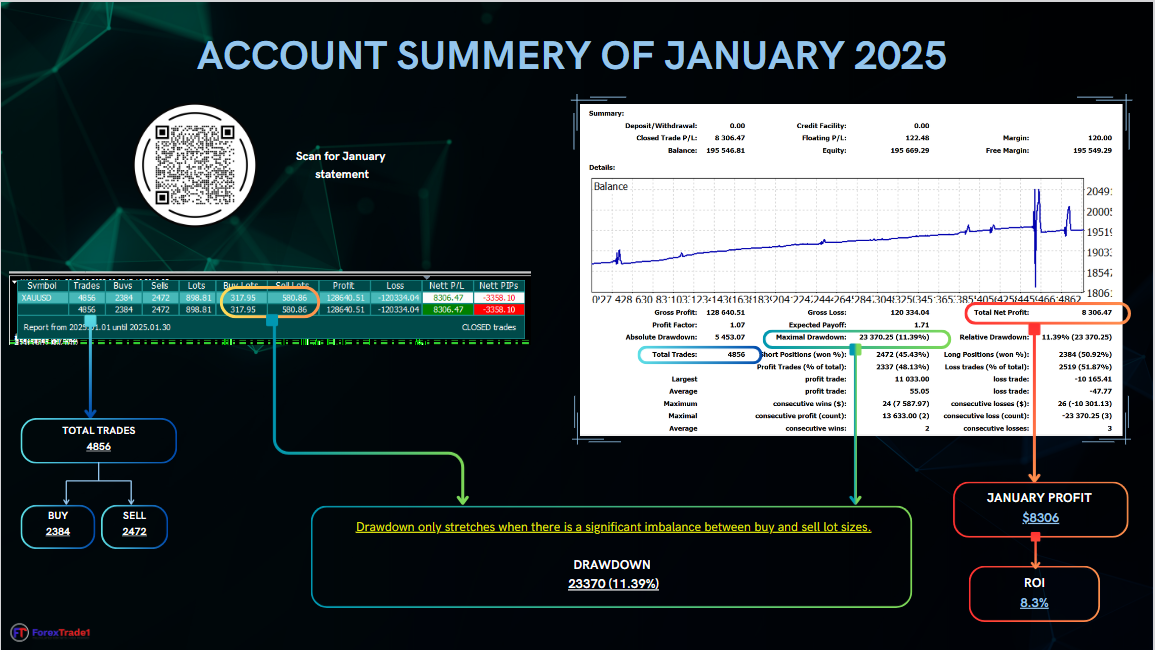Click the Total Net Profit label

click(x=1001, y=312)
